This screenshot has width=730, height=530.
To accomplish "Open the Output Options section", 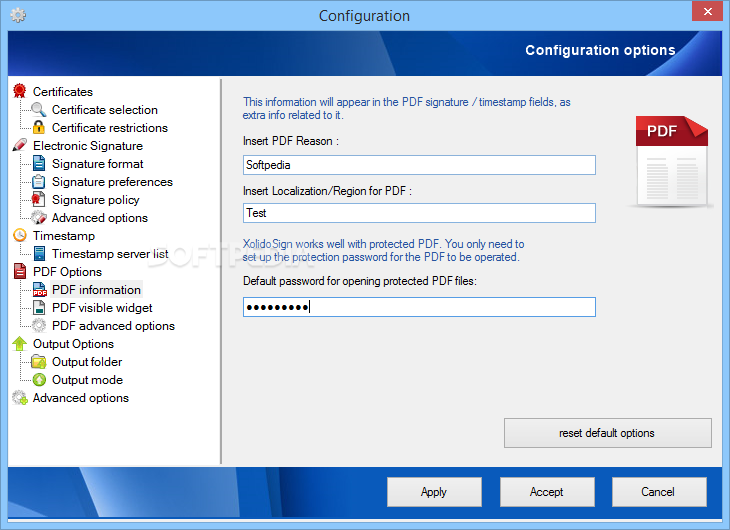I will click(73, 344).
